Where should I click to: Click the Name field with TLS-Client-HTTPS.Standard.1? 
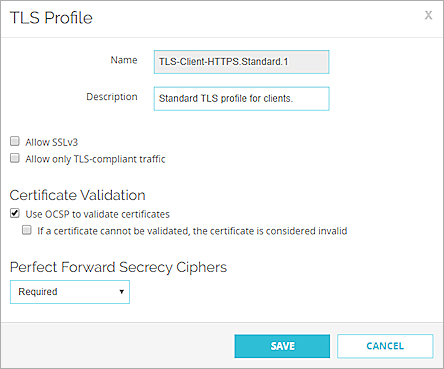(241, 62)
